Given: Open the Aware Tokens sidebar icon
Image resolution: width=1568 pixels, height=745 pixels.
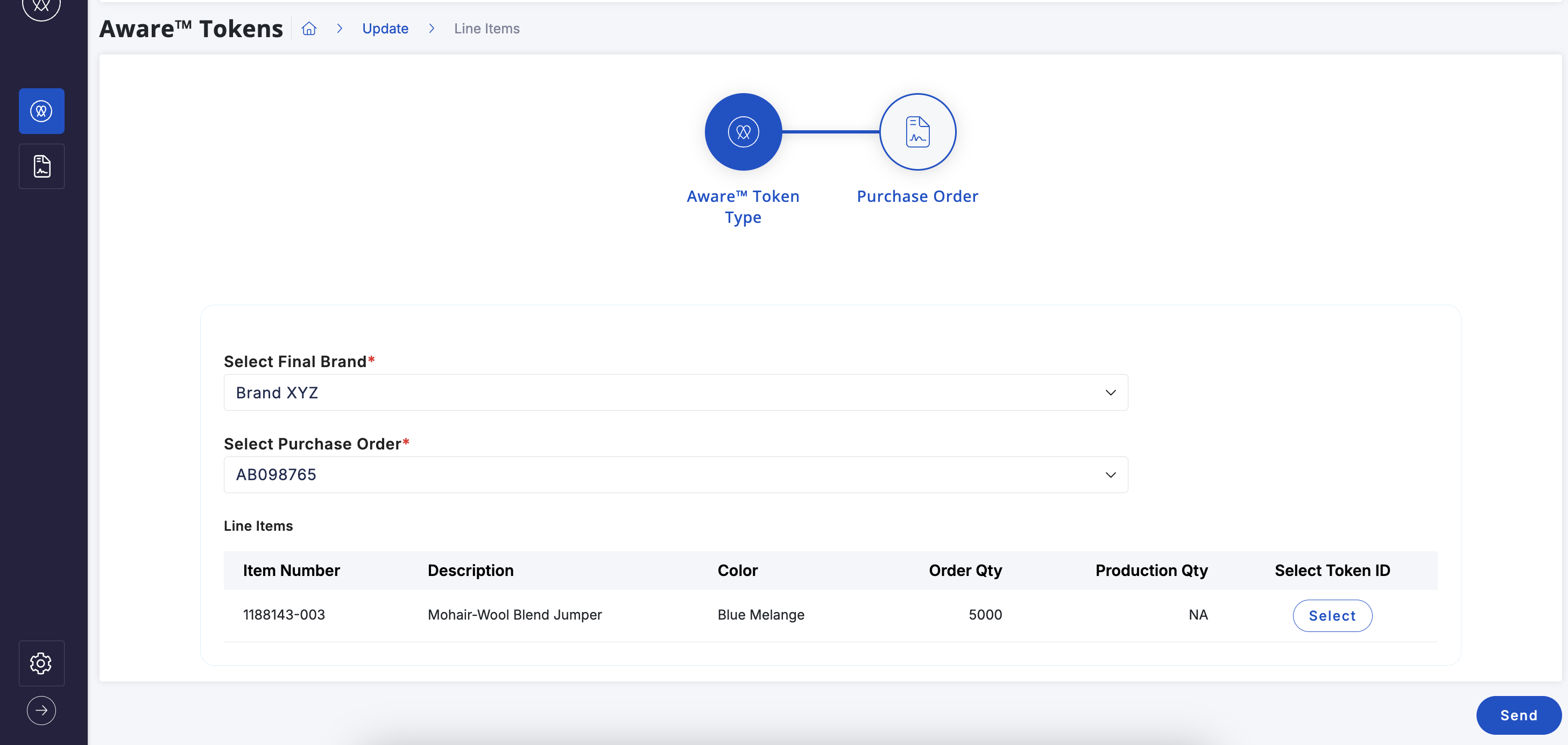Looking at the screenshot, I should (x=41, y=111).
